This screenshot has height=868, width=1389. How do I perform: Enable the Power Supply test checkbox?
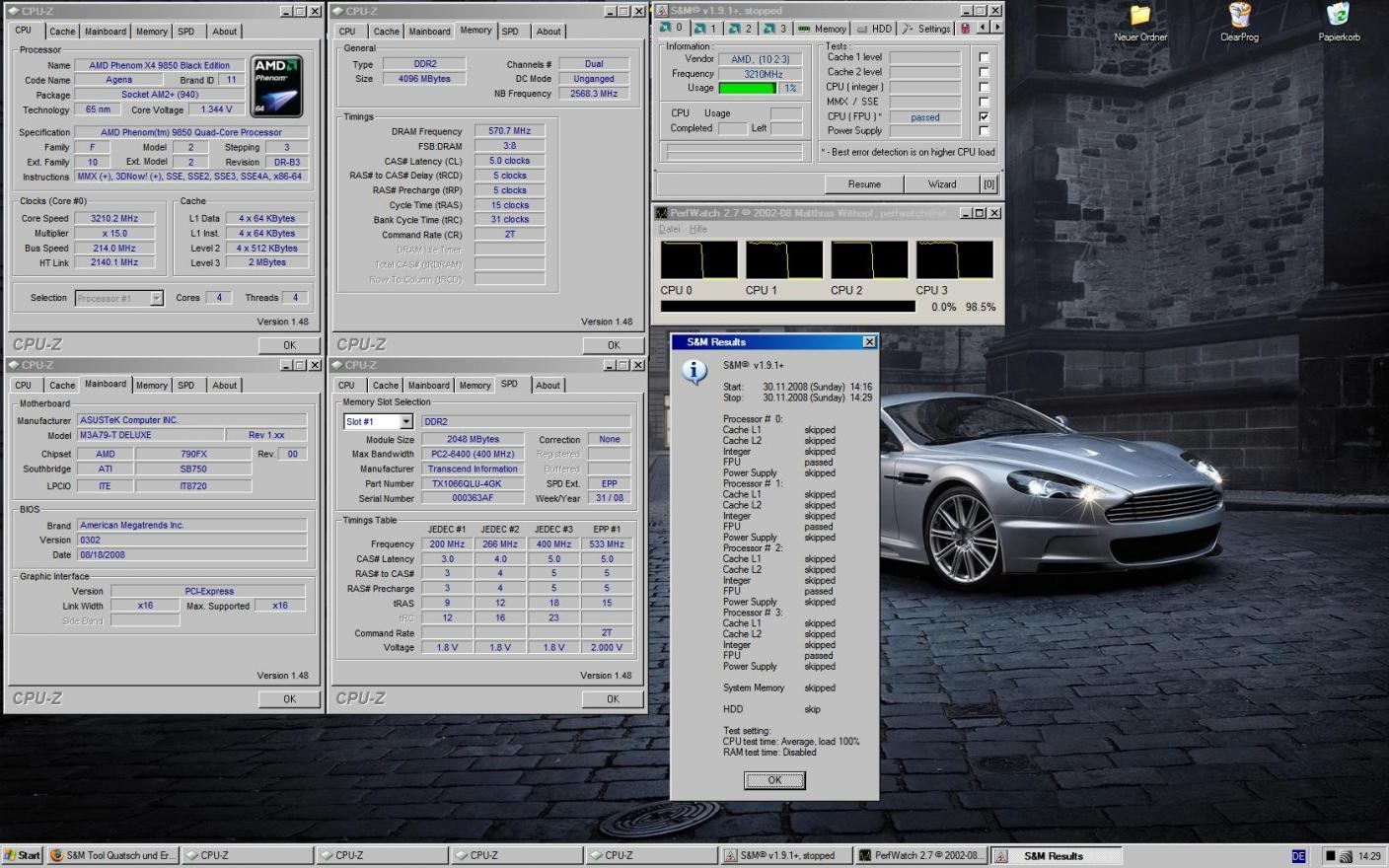984,131
